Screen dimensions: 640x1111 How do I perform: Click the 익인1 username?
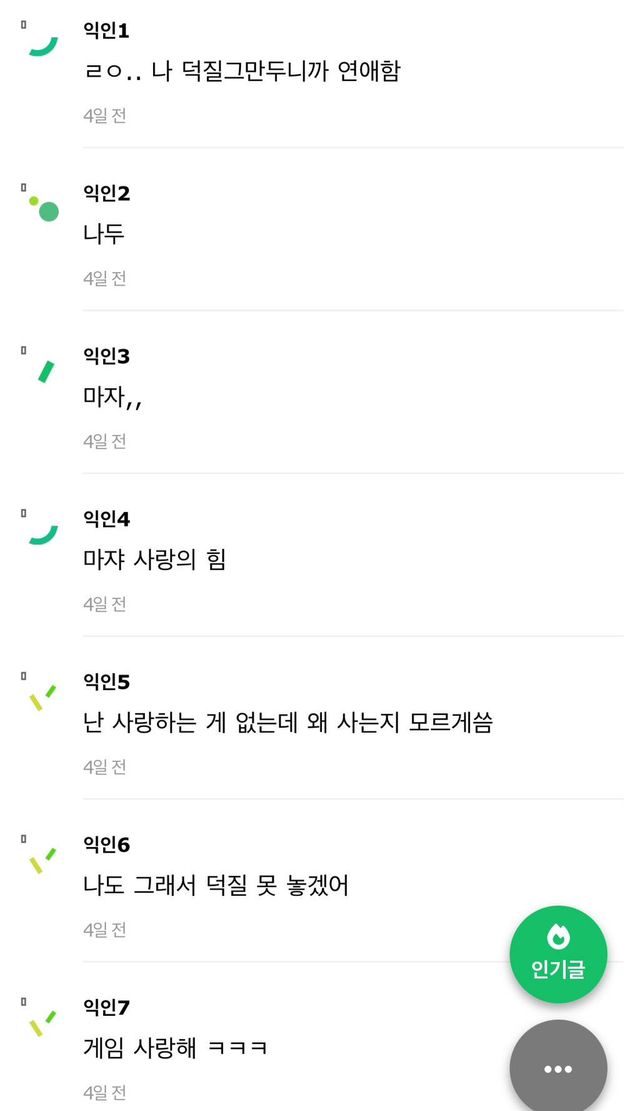tap(107, 31)
